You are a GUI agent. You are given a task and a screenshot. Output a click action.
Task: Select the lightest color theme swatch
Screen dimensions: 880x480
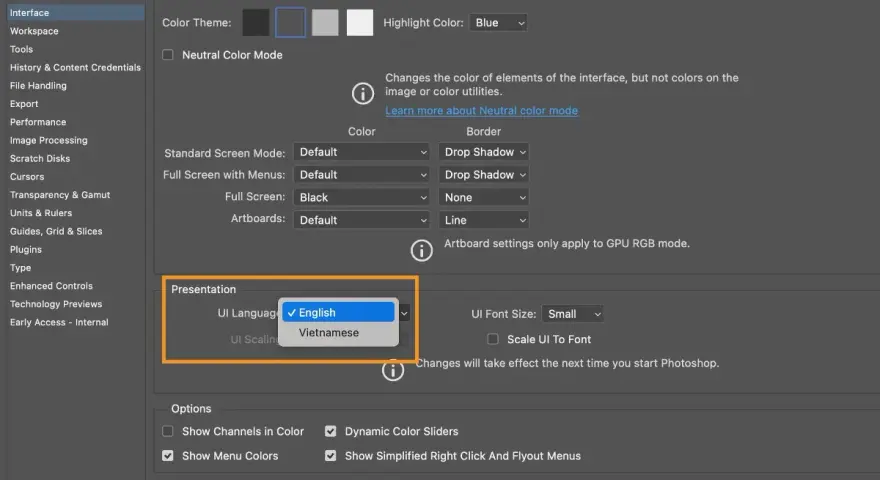coord(360,22)
